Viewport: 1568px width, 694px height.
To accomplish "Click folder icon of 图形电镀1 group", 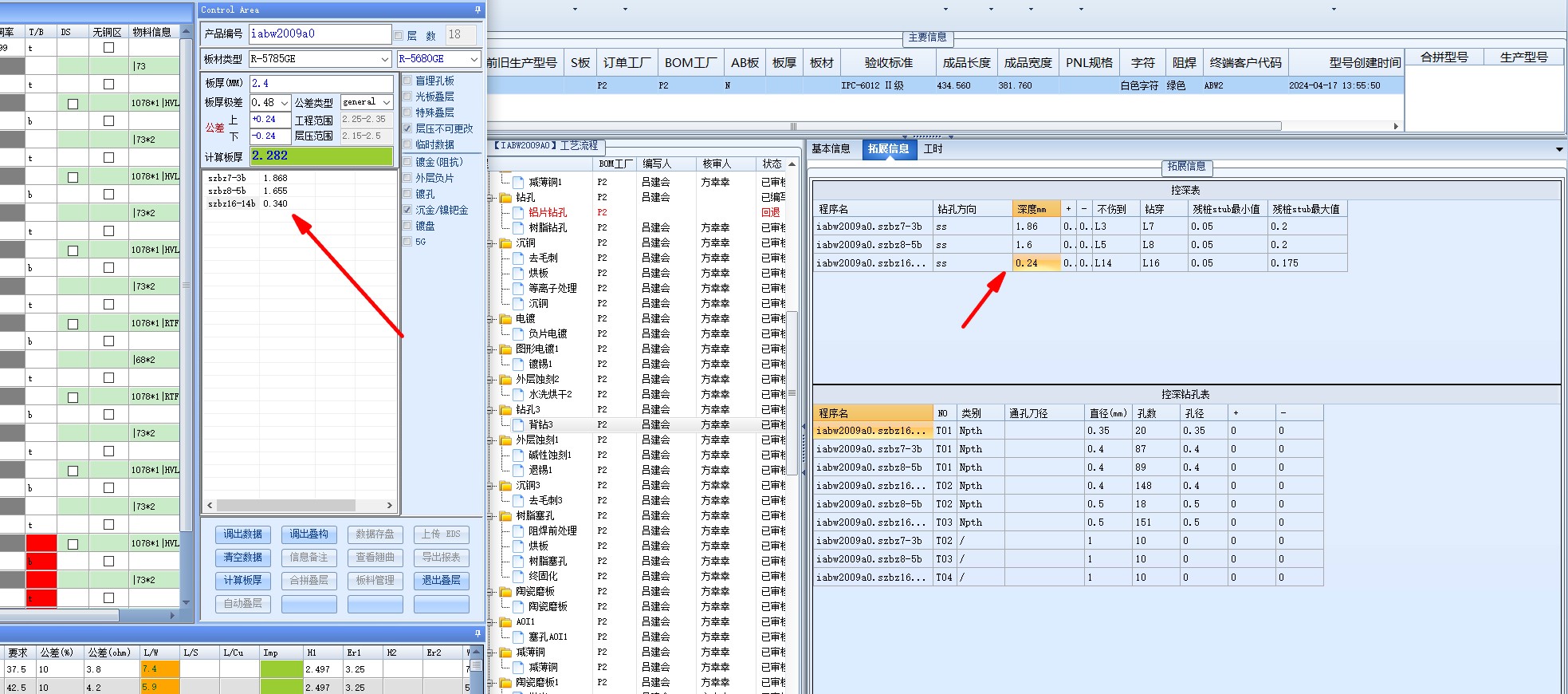I will (505, 349).
